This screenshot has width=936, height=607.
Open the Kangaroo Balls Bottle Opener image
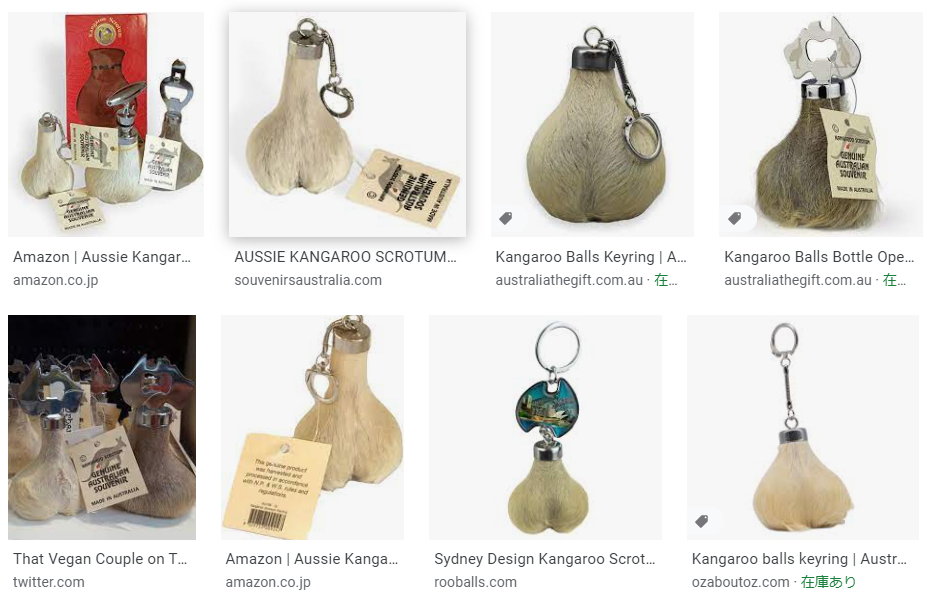(x=821, y=124)
